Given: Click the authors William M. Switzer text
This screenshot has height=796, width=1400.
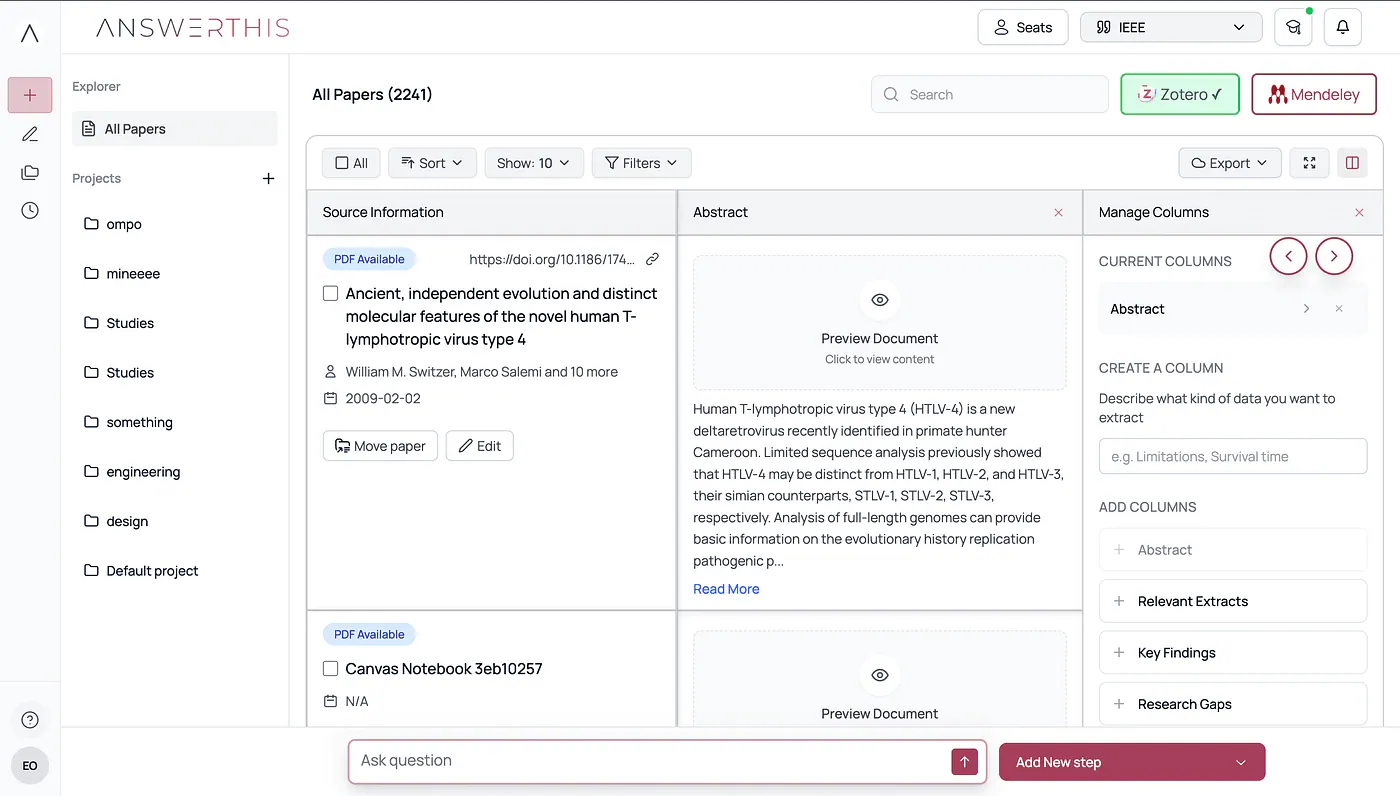Looking at the screenshot, I should [x=482, y=372].
